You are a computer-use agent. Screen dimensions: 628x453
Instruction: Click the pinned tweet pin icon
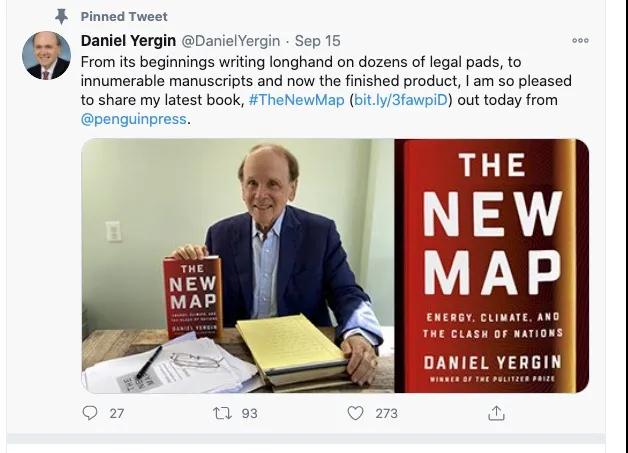click(x=61, y=16)
